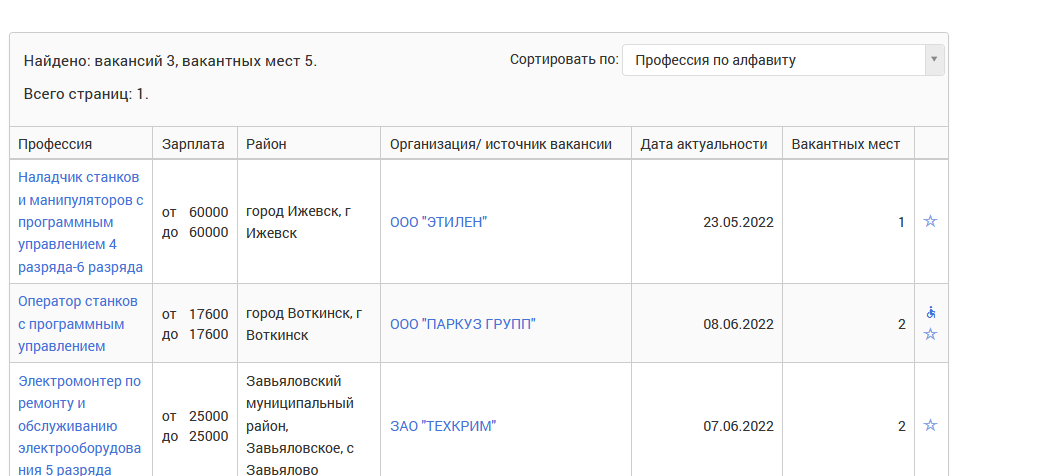Click the "Дата актуальности" column header
1058x476 pixels.
pyautogui.click(x=704, y=144)
